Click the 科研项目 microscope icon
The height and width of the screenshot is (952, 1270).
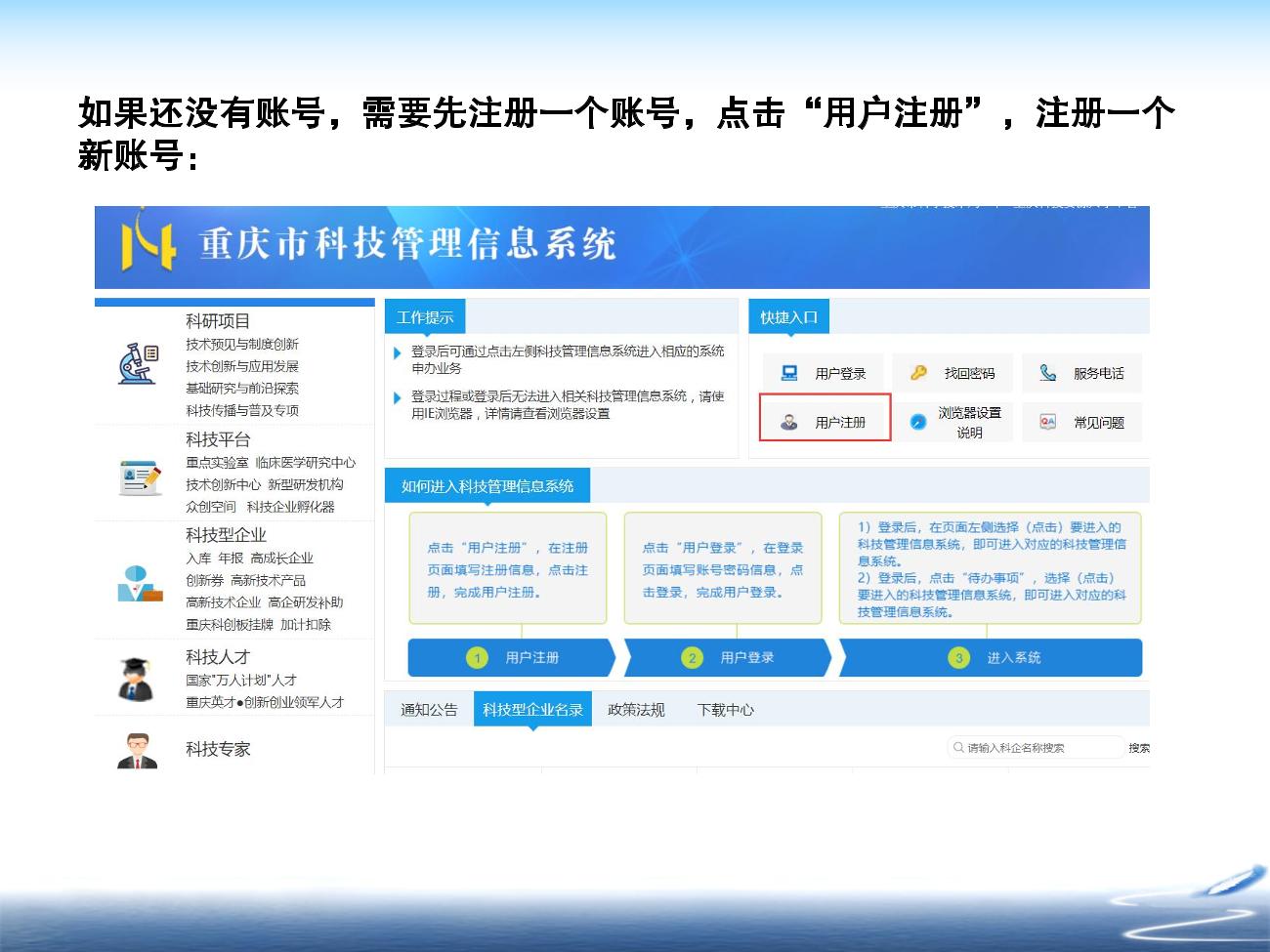(138, 363)
